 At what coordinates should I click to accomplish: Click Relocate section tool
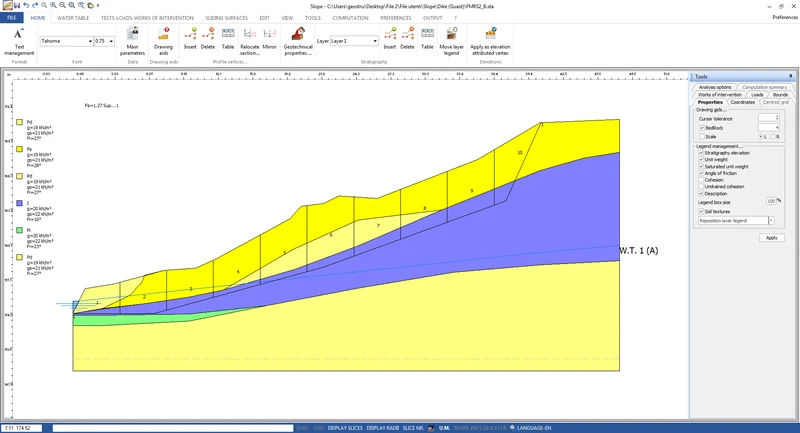(249, 42)
